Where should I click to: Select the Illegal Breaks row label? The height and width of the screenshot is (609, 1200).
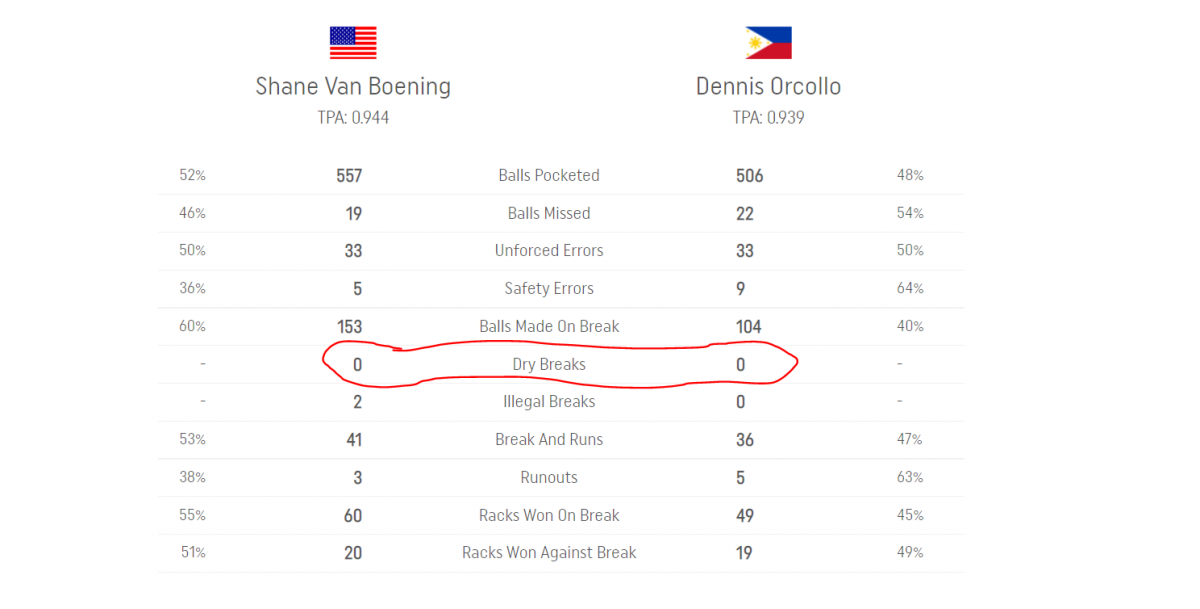pos(549,402)
